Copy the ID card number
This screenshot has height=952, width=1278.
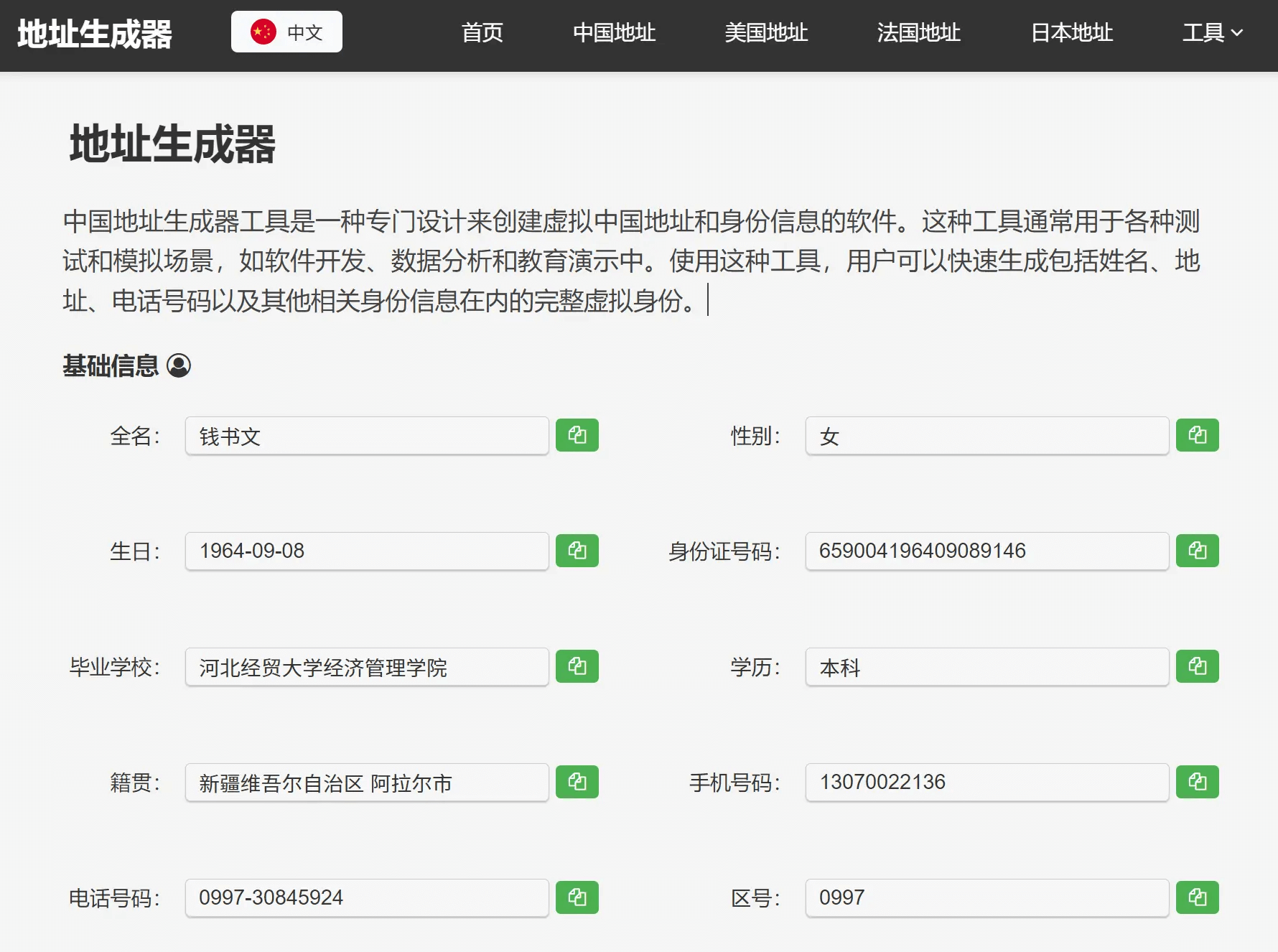click(1197, 551)
